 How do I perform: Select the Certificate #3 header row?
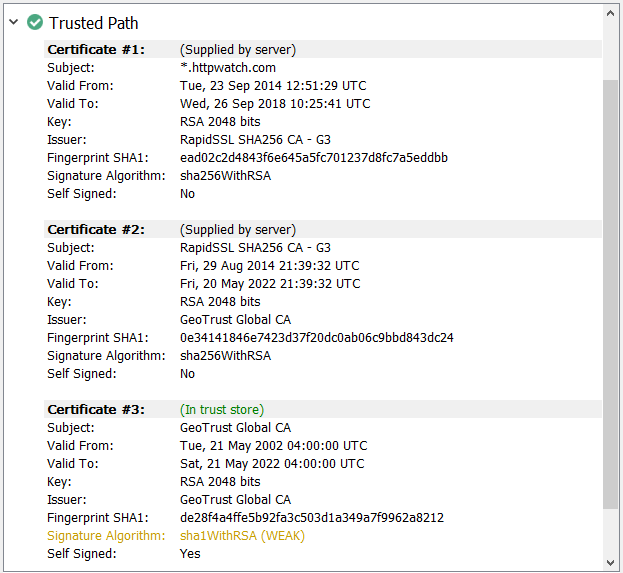pyautogui.click(x=96, y=409)
